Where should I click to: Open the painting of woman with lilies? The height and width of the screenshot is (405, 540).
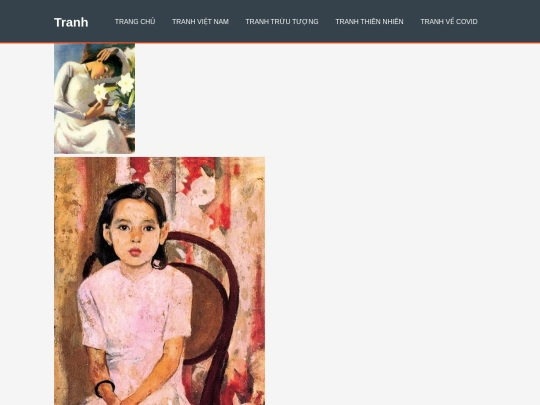coord(94,98)
